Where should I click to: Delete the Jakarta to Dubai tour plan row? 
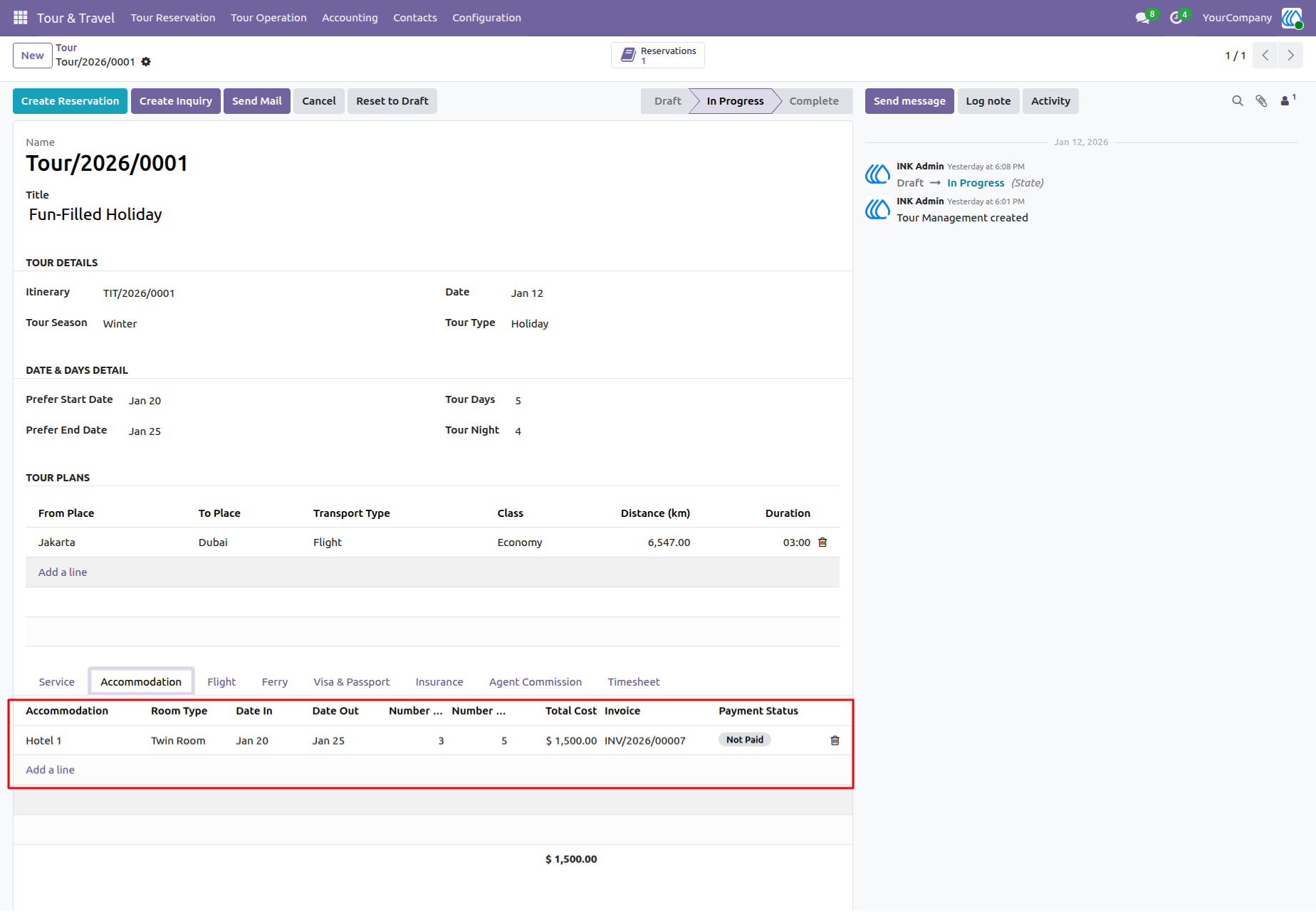(822, 543)
